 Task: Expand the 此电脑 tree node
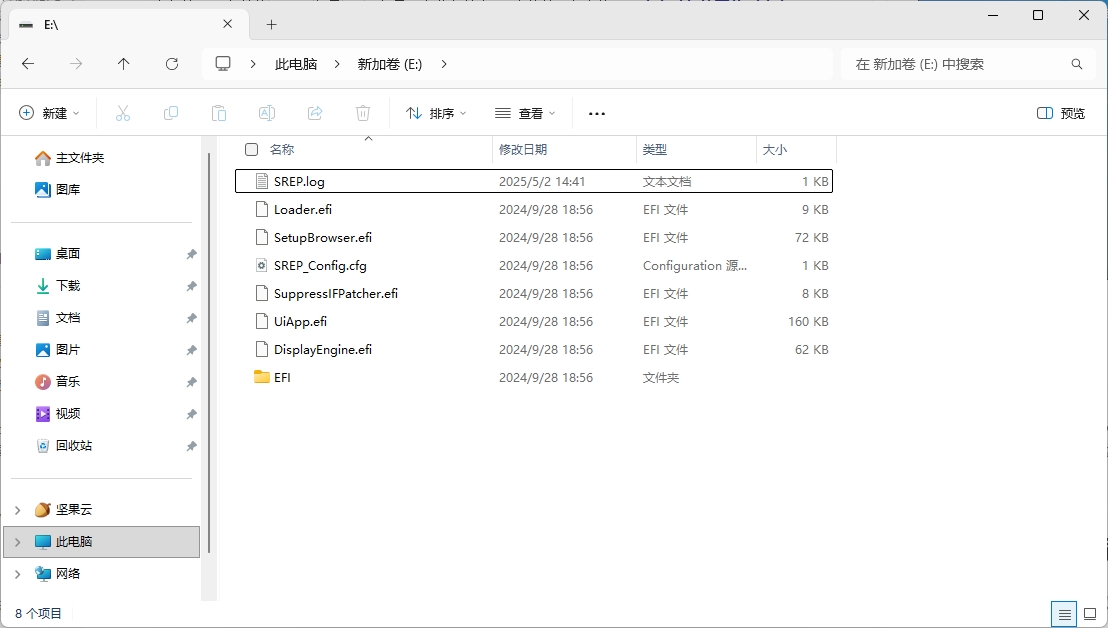(17, 542)
